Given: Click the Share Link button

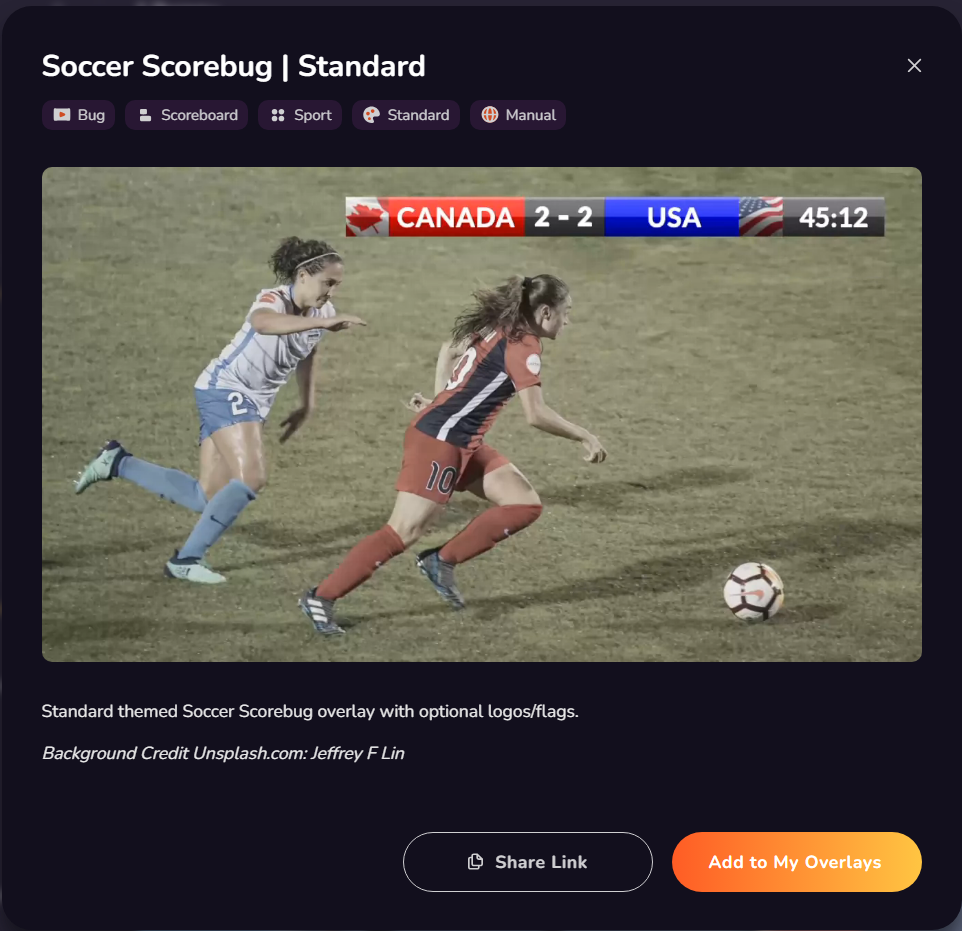Looking at the screenshot, I should (x=528, y=862).
